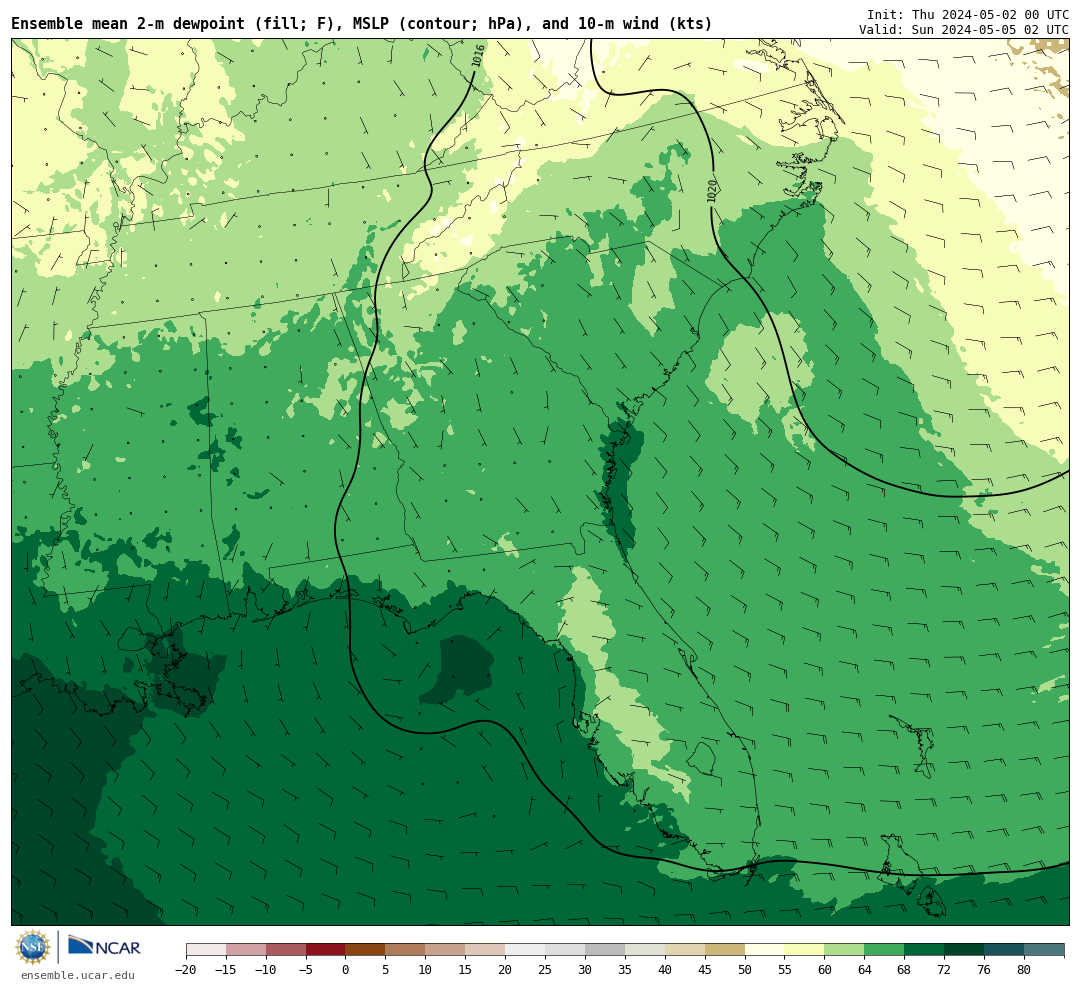Click the -20 to -15 colorbar swatch
This screenshot has width=1080, height=988.
pyautogui.click(x=206, y=950)
